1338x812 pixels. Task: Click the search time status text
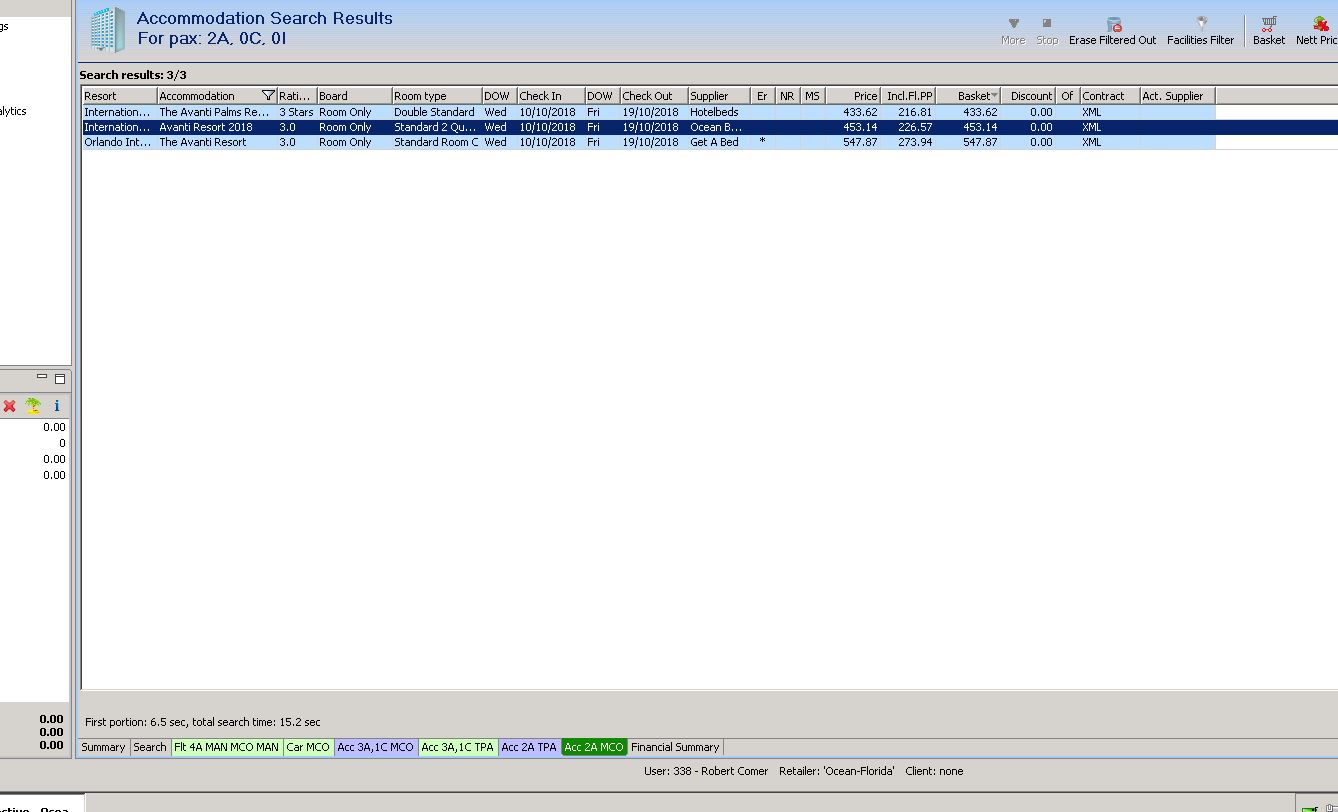click(x=203, y=722)
